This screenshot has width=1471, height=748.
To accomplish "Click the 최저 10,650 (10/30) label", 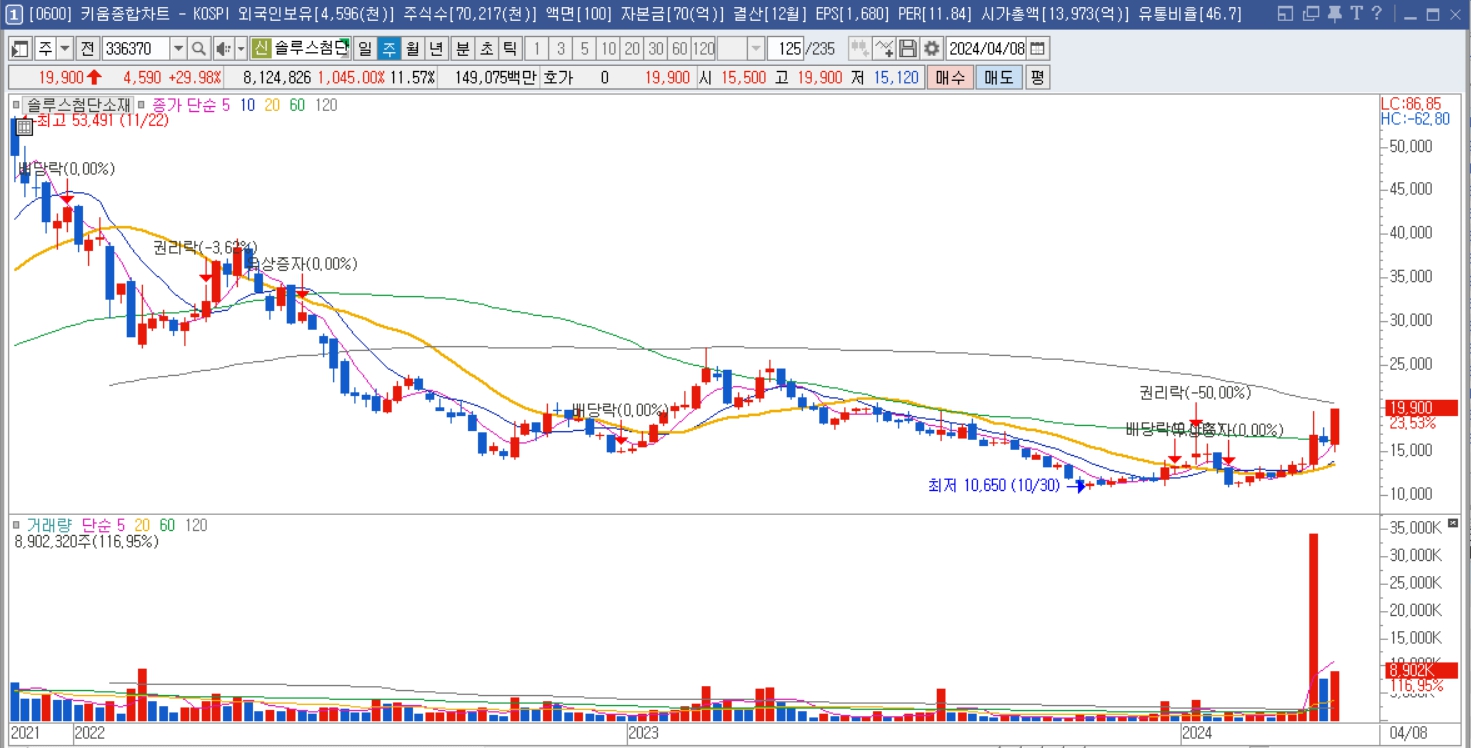I will click(x=993, y=486).
